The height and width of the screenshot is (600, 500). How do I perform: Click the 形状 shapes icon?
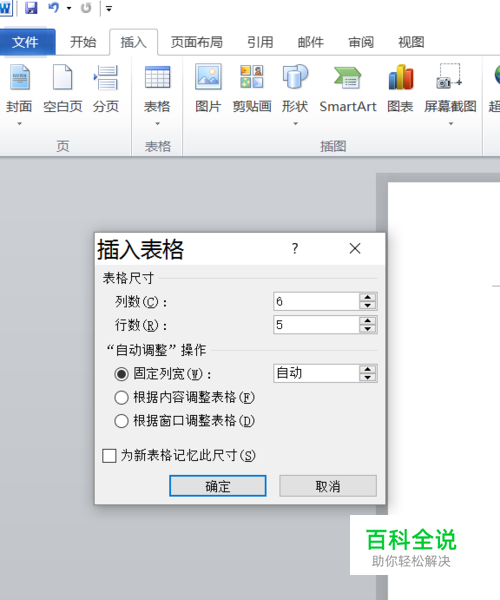point(295,78)
